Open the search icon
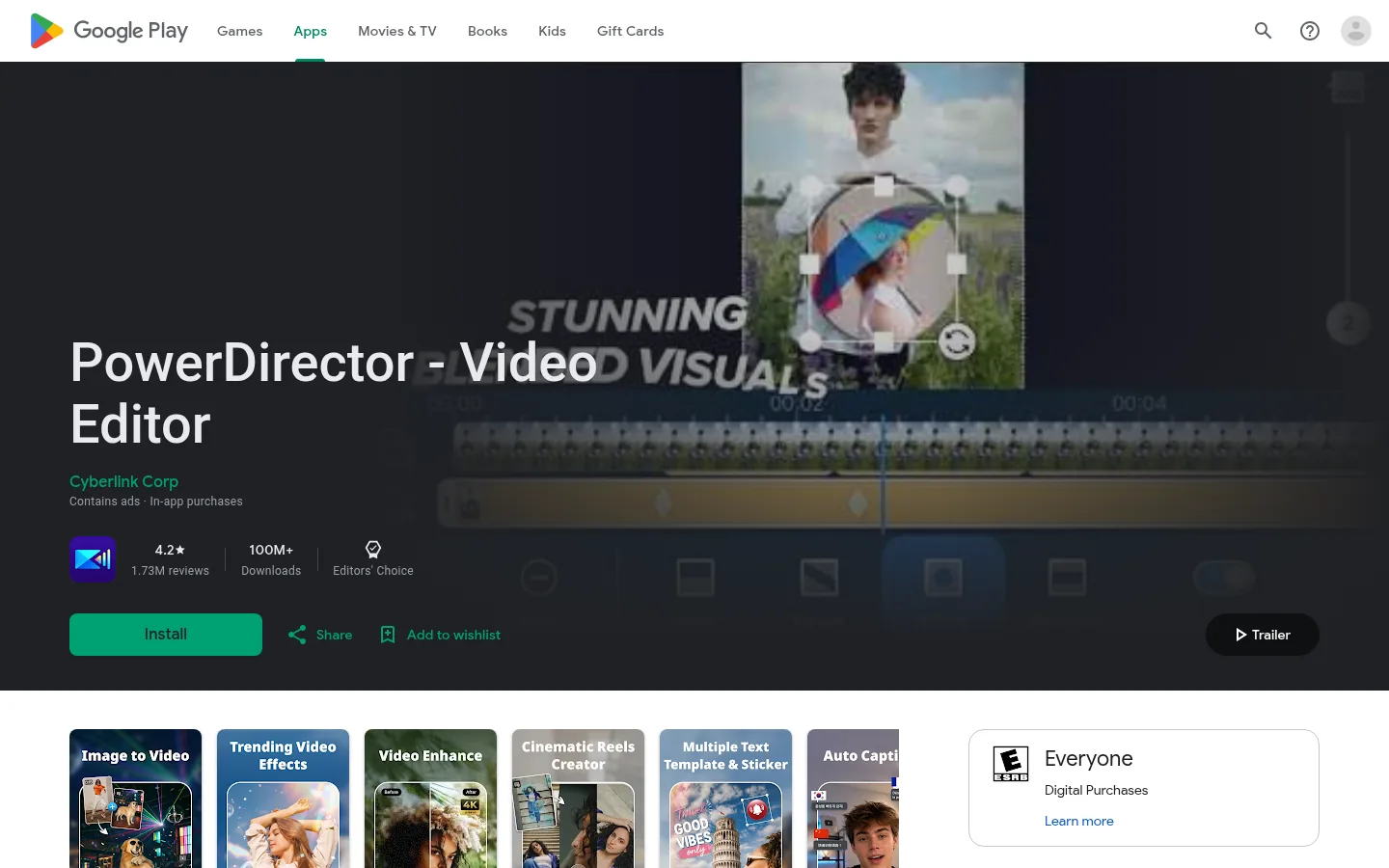The image size is (1389, 868). click(x=1264, y=31)
